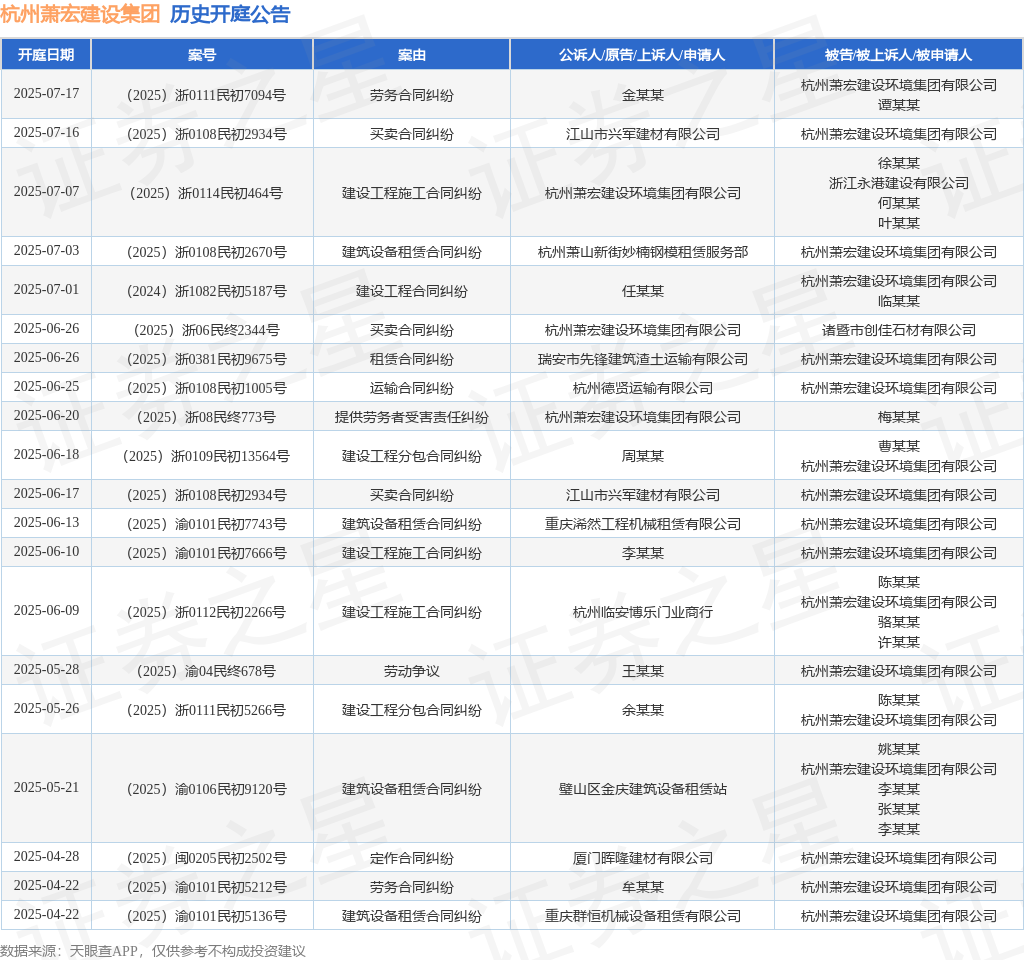Click plaintiff 璧山区金庆建筑设备租赁站
This screenshot has width=1024, height=960.
pos(643,790)
